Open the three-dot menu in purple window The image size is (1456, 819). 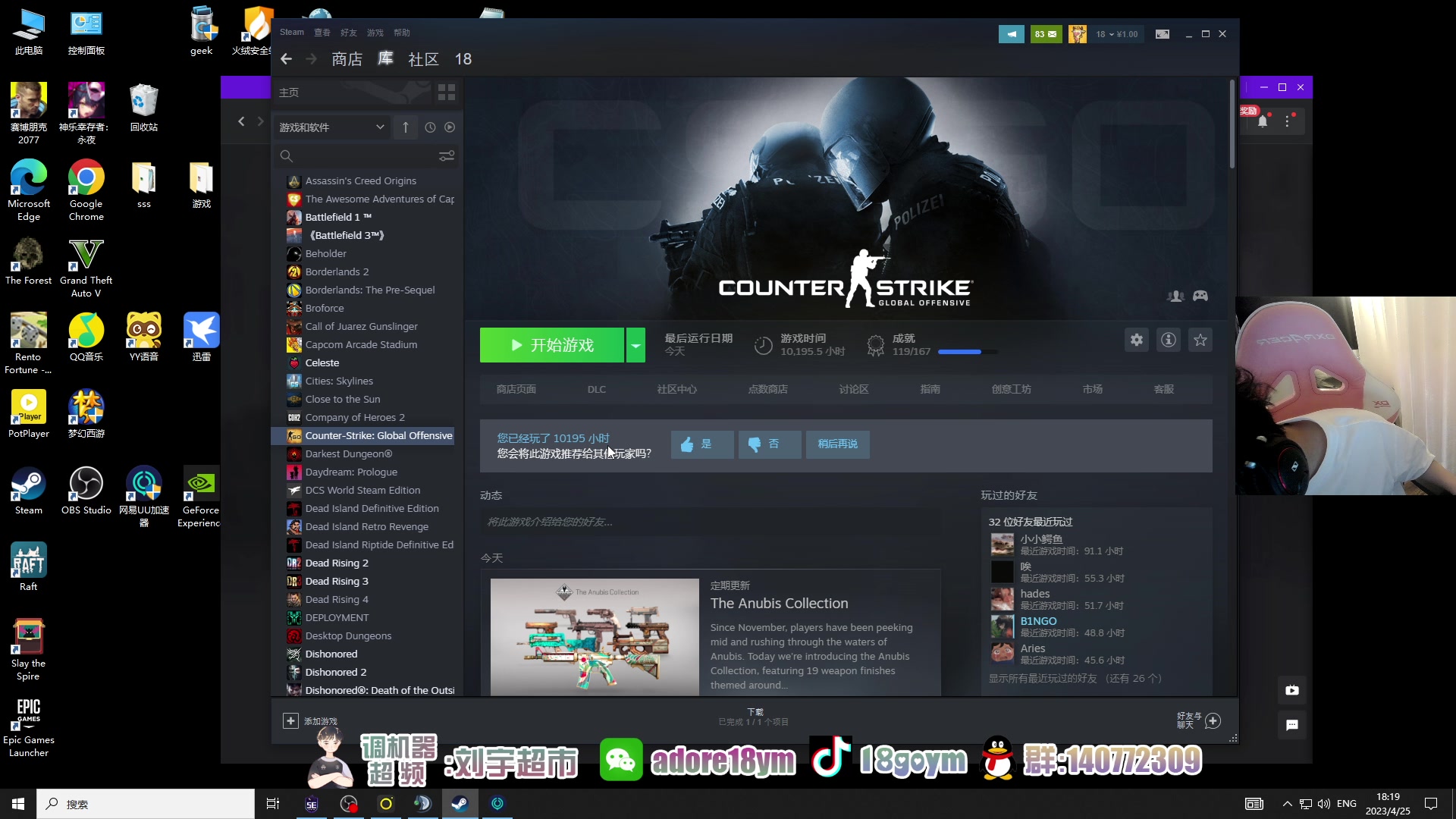(1288, 121)
